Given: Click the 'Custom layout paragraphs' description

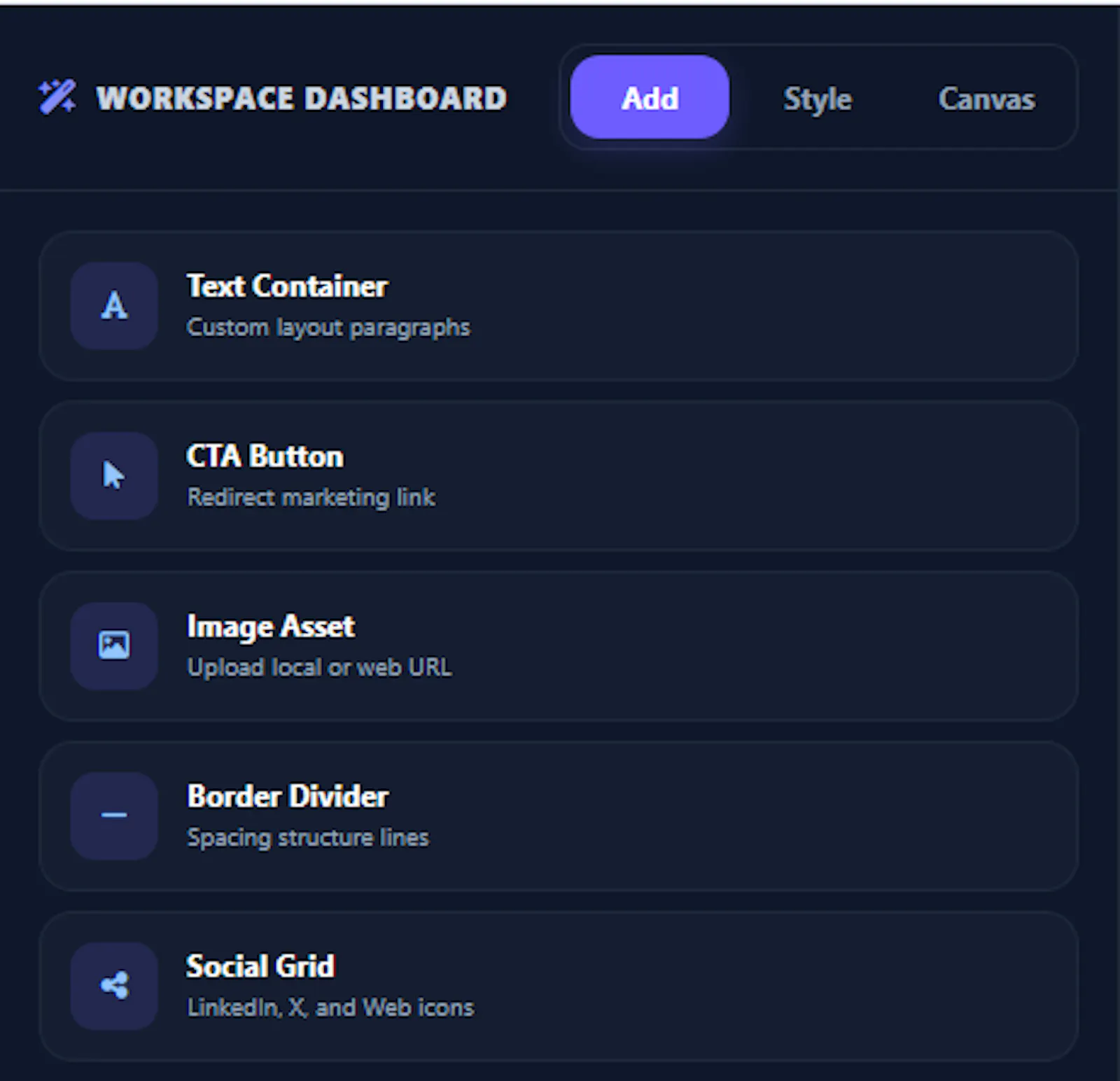Looking at the screenshot, I should [328, 328].
